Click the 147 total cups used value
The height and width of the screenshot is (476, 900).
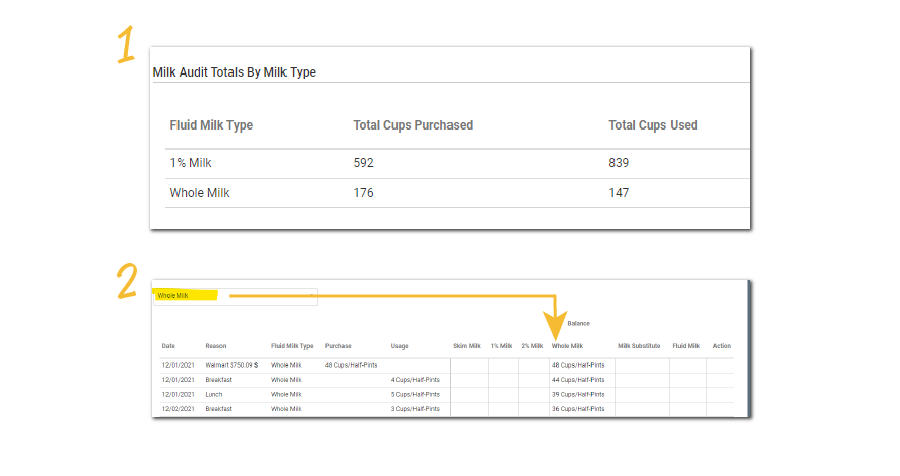619,193
